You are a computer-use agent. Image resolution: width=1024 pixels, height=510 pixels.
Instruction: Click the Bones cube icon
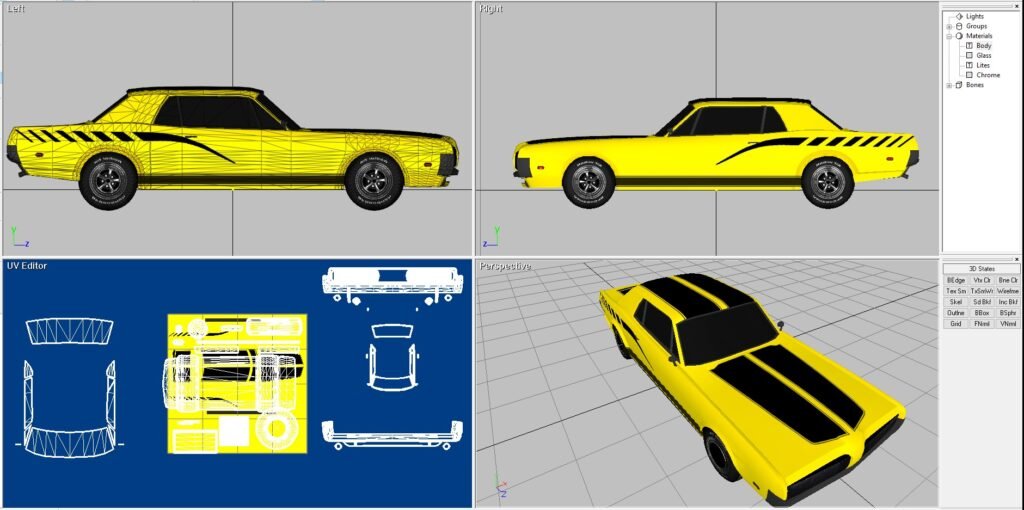(959, 85)
